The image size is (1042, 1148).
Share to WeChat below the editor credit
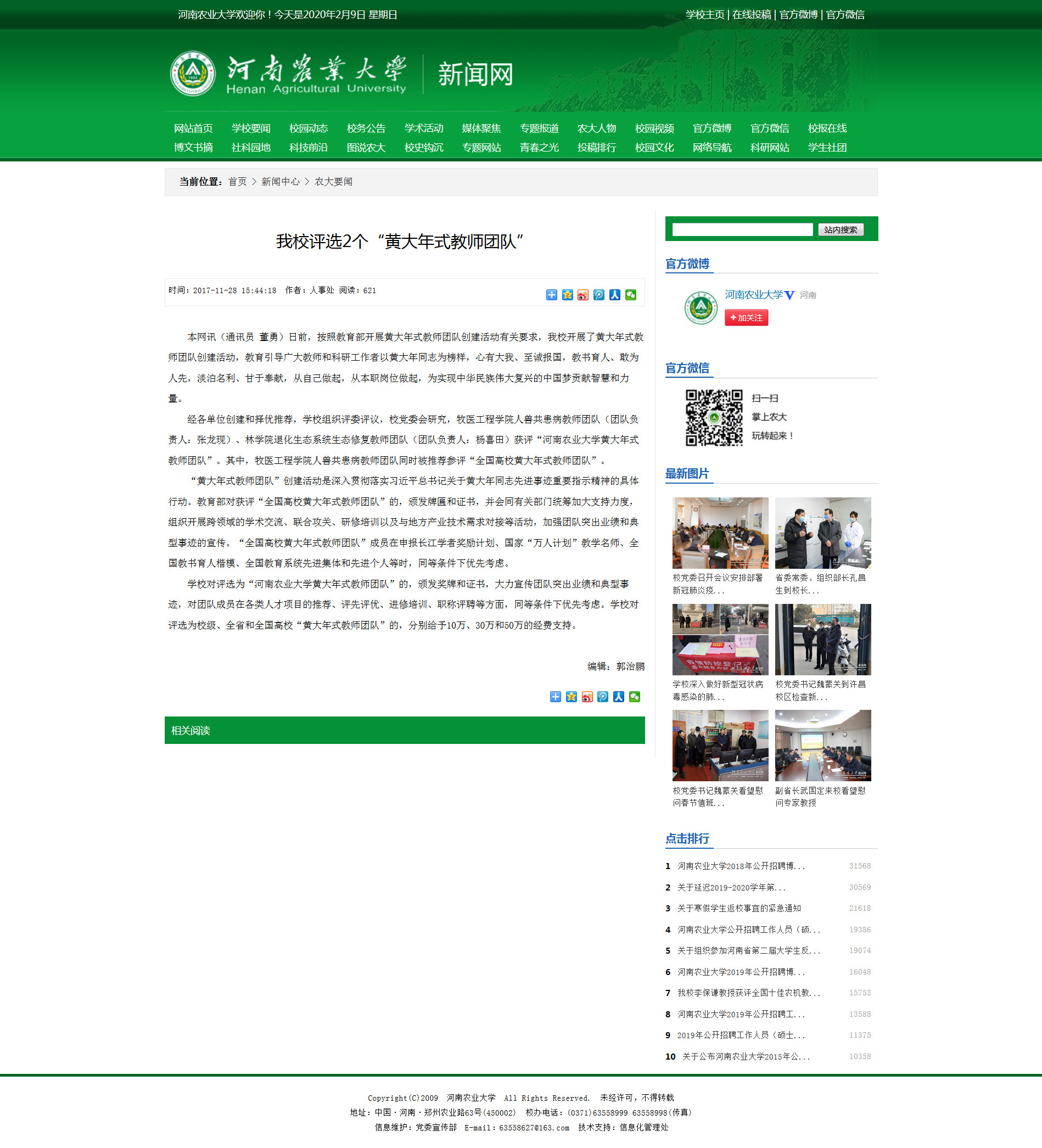click(634, 697)
